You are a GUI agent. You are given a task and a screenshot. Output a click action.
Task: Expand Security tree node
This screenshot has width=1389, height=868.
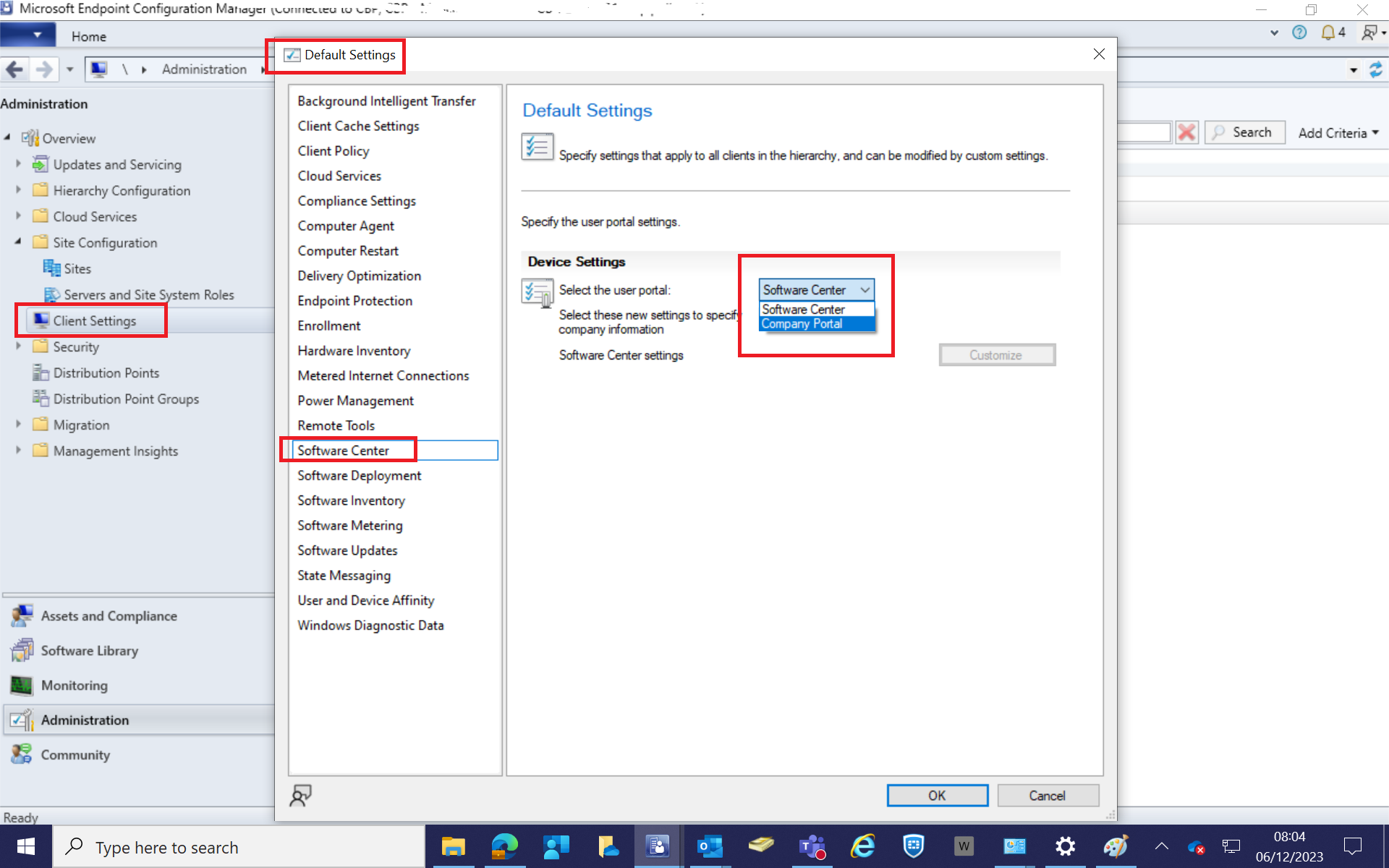coord(19,346)
